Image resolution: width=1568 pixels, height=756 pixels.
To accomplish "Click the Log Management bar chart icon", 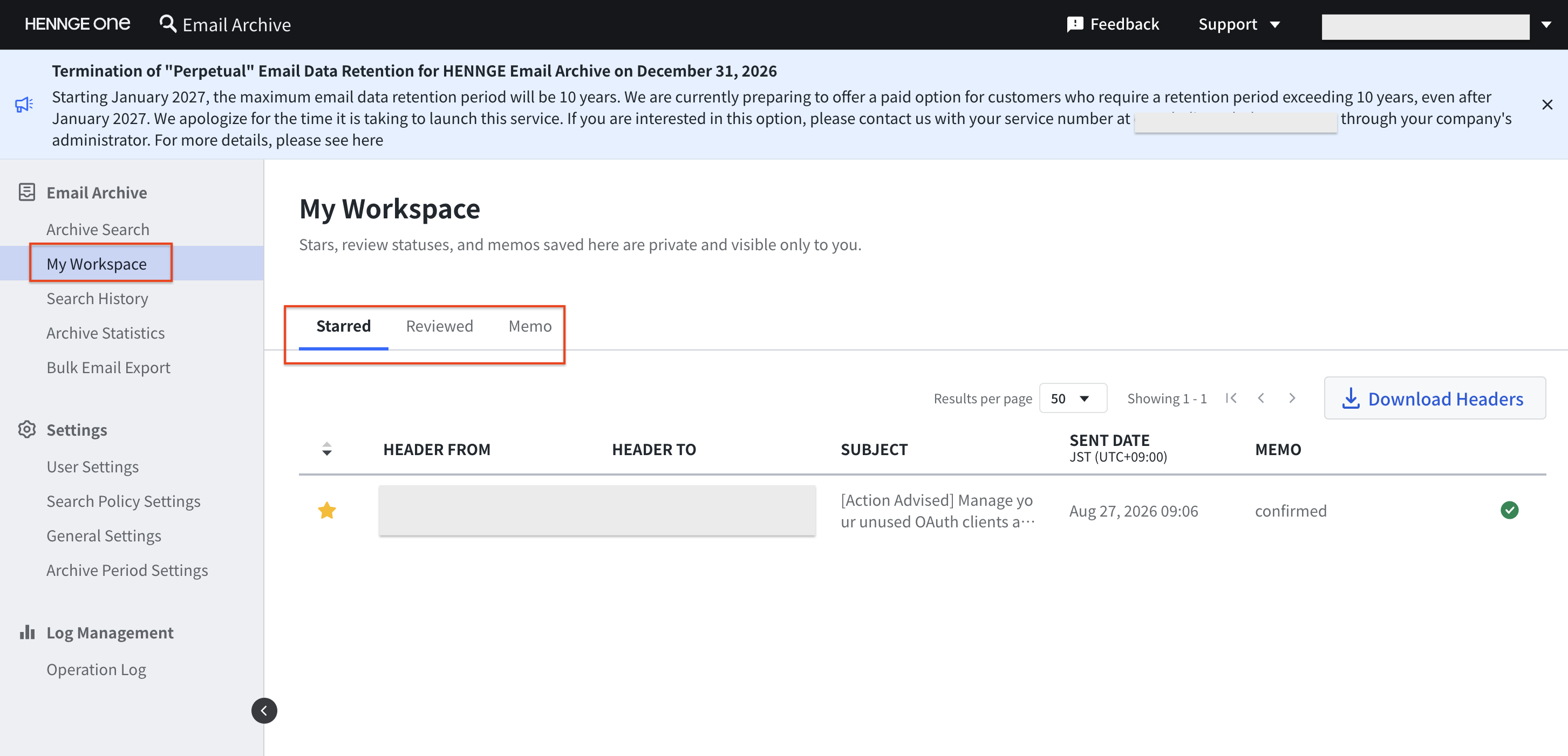I will pos(27,632).
